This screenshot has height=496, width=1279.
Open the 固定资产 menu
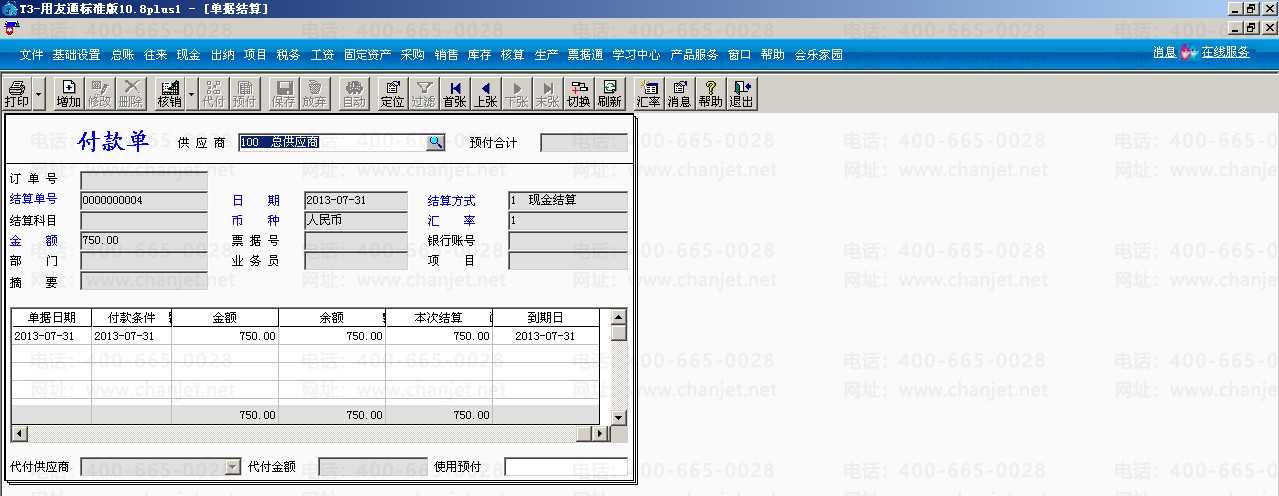point(367,55)
